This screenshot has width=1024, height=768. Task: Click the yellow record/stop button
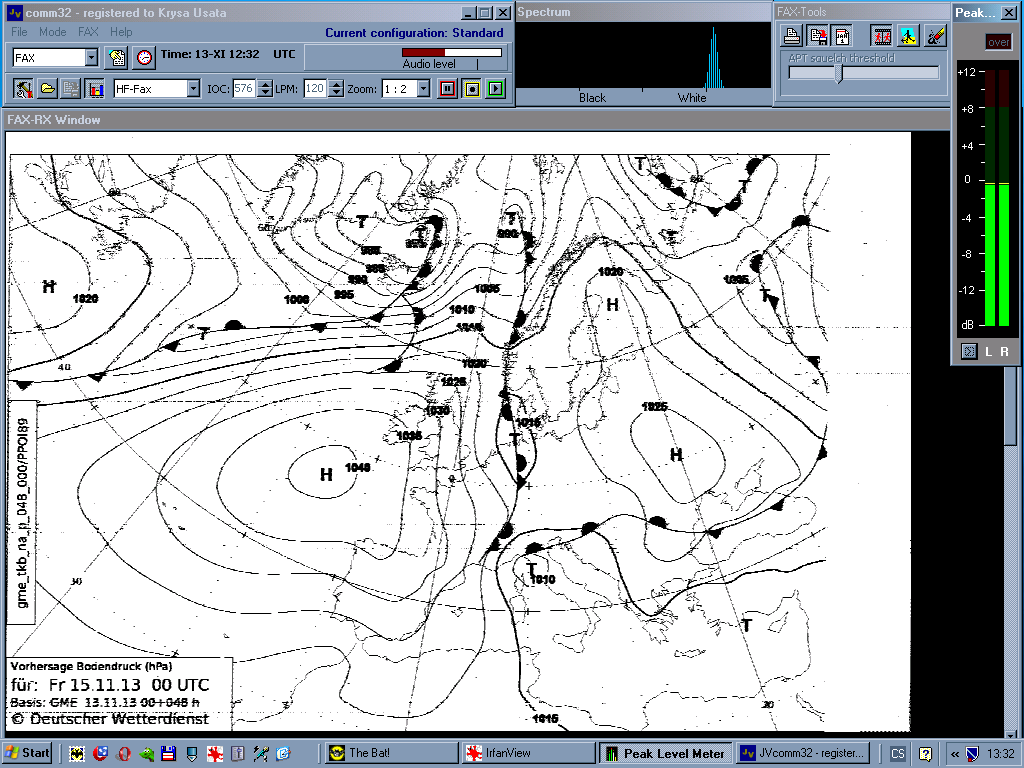472,88
